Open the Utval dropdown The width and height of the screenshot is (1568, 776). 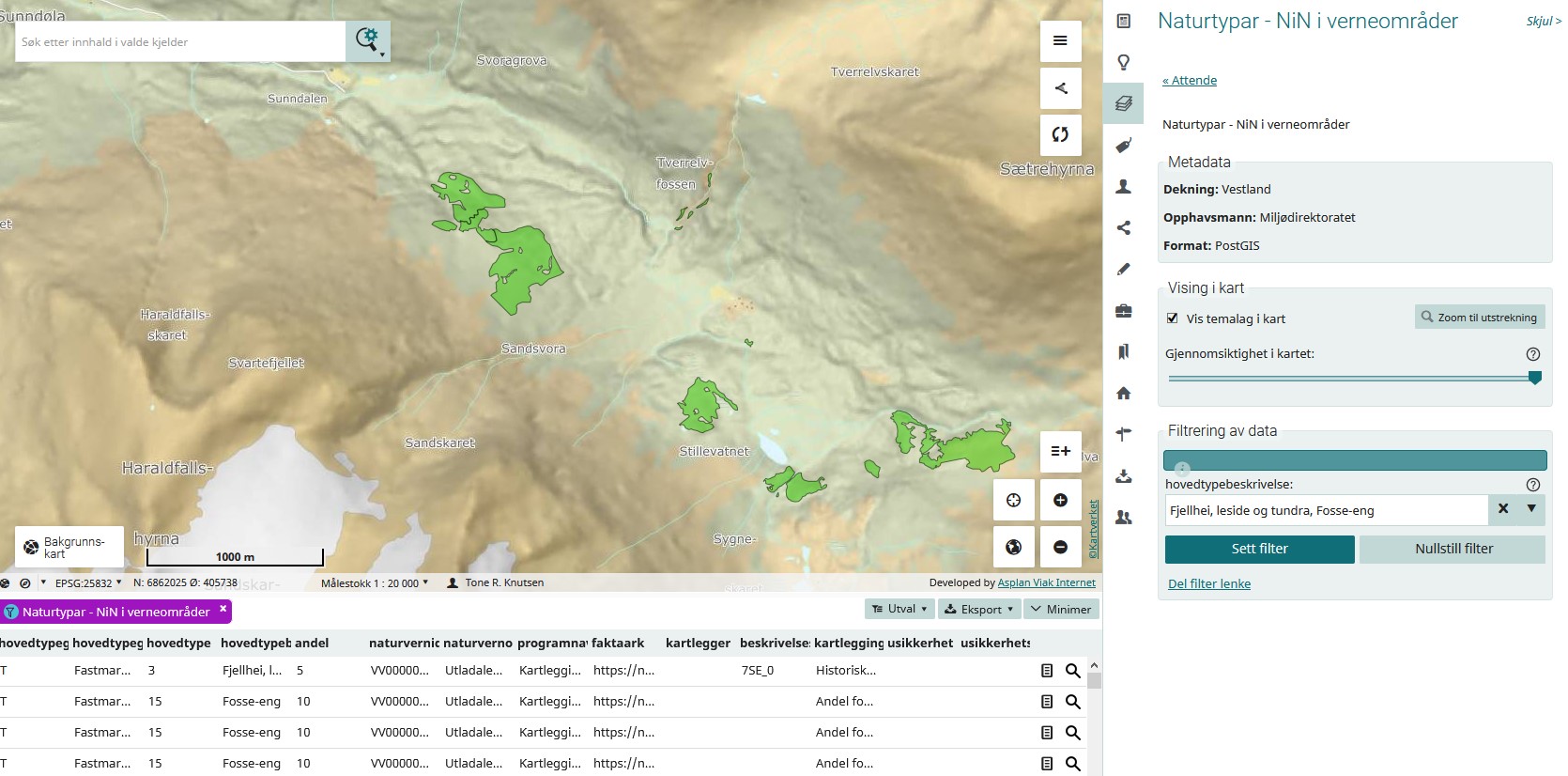[x=899, y=609]
